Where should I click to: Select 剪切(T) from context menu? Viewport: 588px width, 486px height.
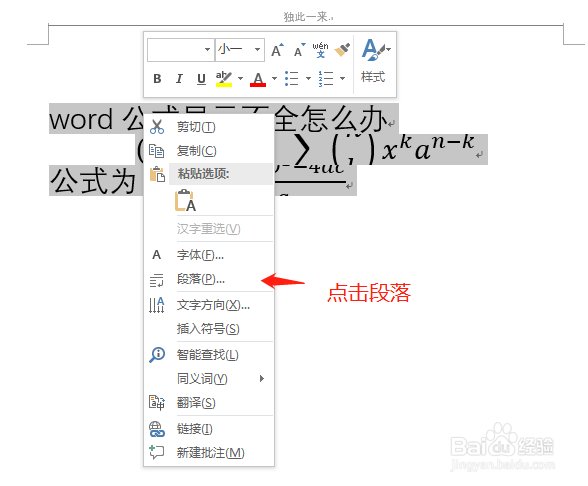pos(209,127)
